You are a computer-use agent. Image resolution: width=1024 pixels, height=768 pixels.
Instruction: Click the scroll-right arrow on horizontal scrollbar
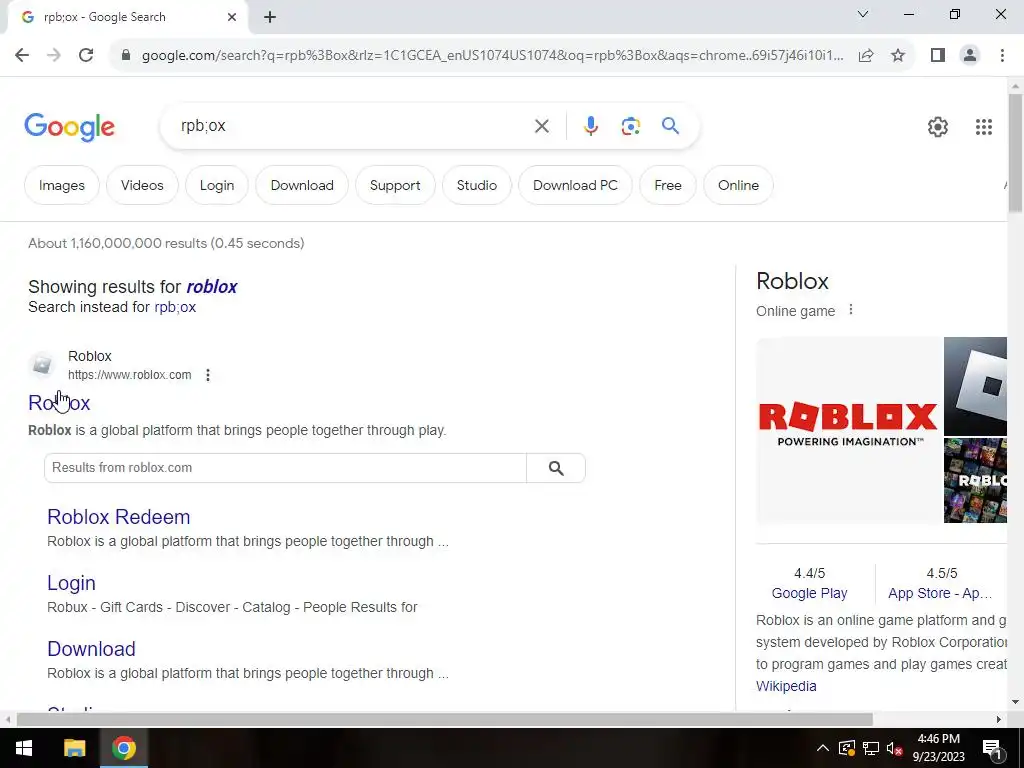pyautogui.click(x=999, y=720)
